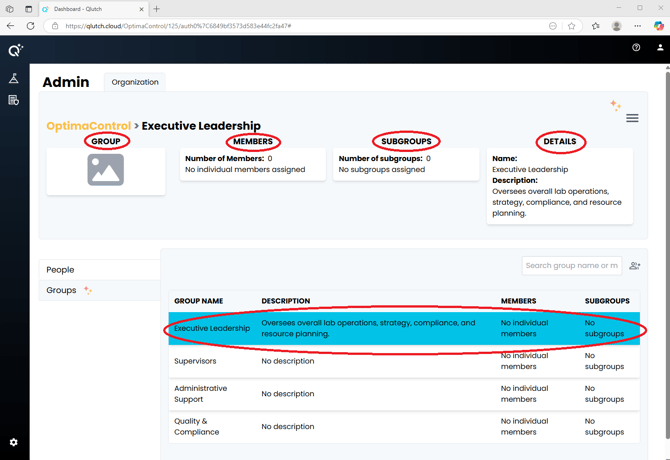Open settings gear in the sidebar
Screen dimensions: 670x460
click(14, 442)
